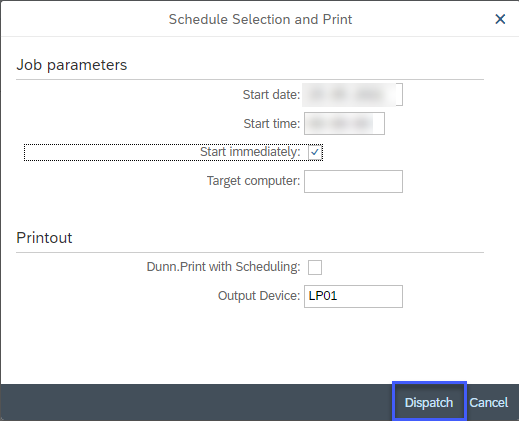Viewport: 519px width, 421px height.
Task: Close the Schedule Selection and Print dialog
Action: click(500, 19)
